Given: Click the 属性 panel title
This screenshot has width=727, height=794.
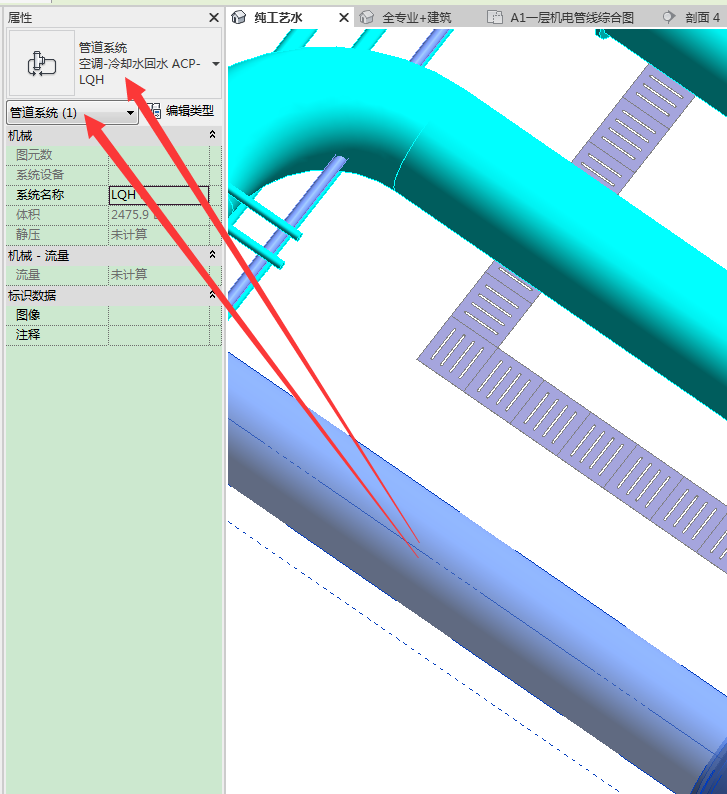Looking at the screenshot, I should pos(20,18).
